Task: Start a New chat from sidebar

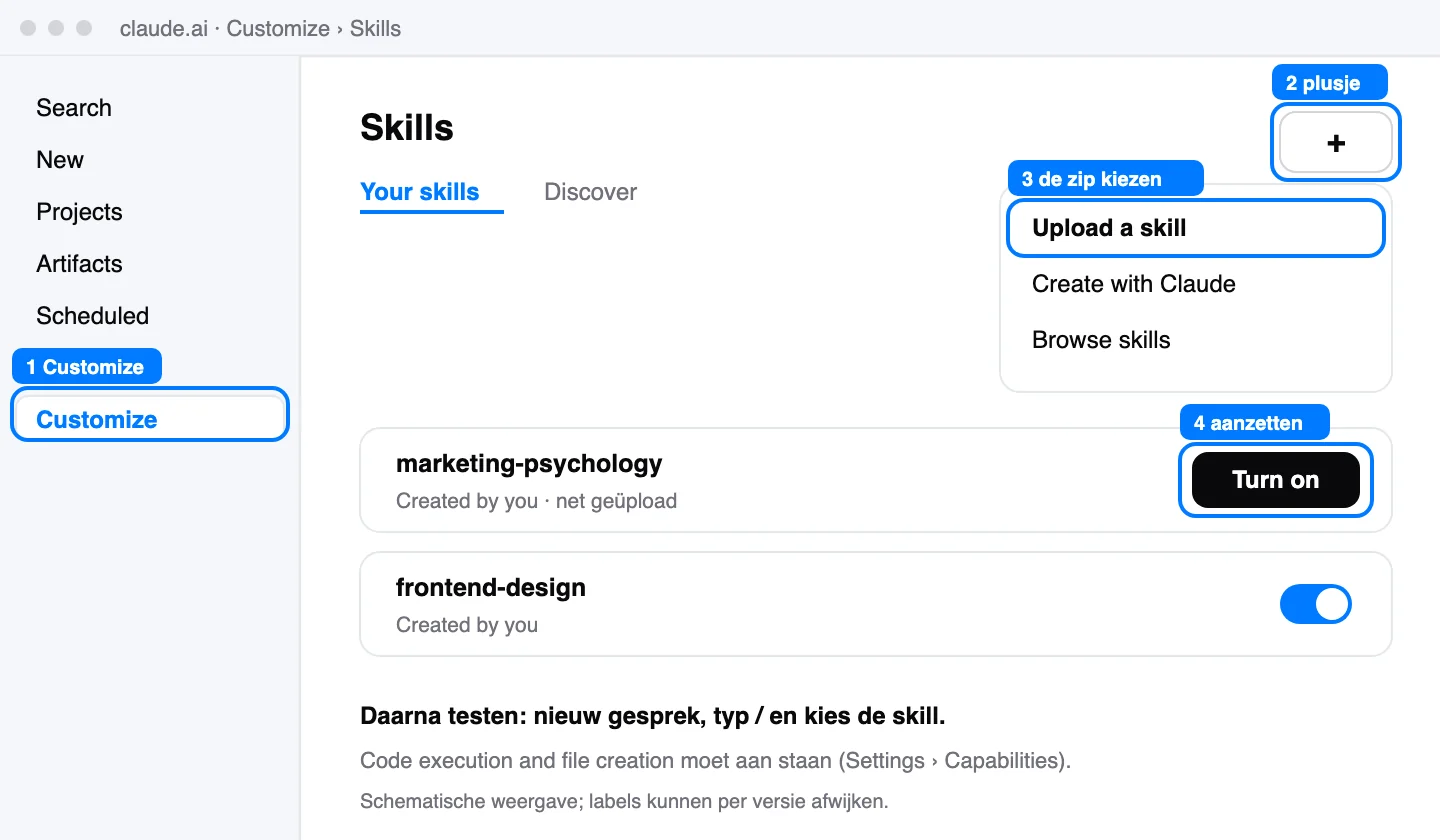Action: 60,160
